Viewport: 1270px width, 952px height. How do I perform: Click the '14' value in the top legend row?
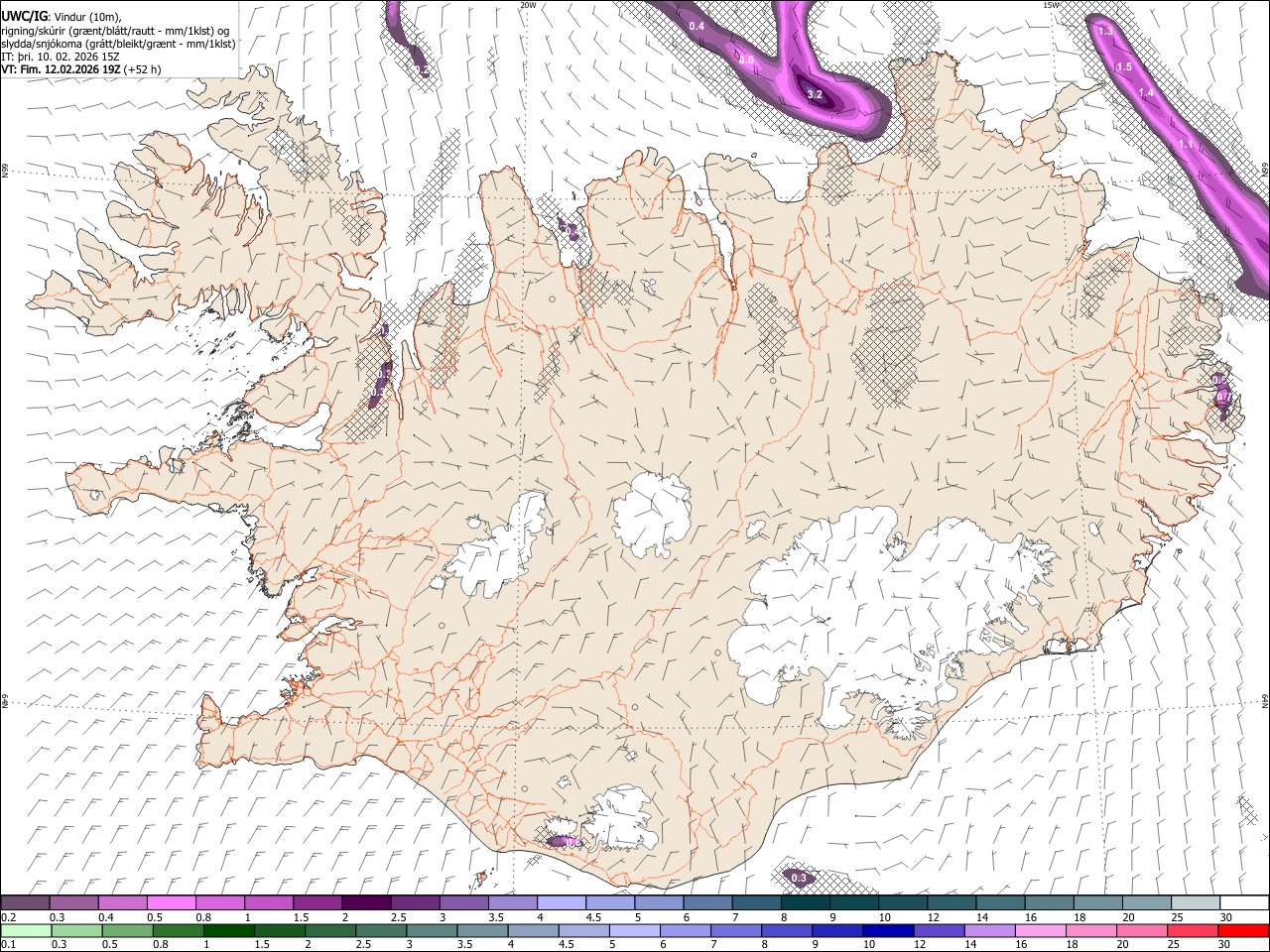982,917
